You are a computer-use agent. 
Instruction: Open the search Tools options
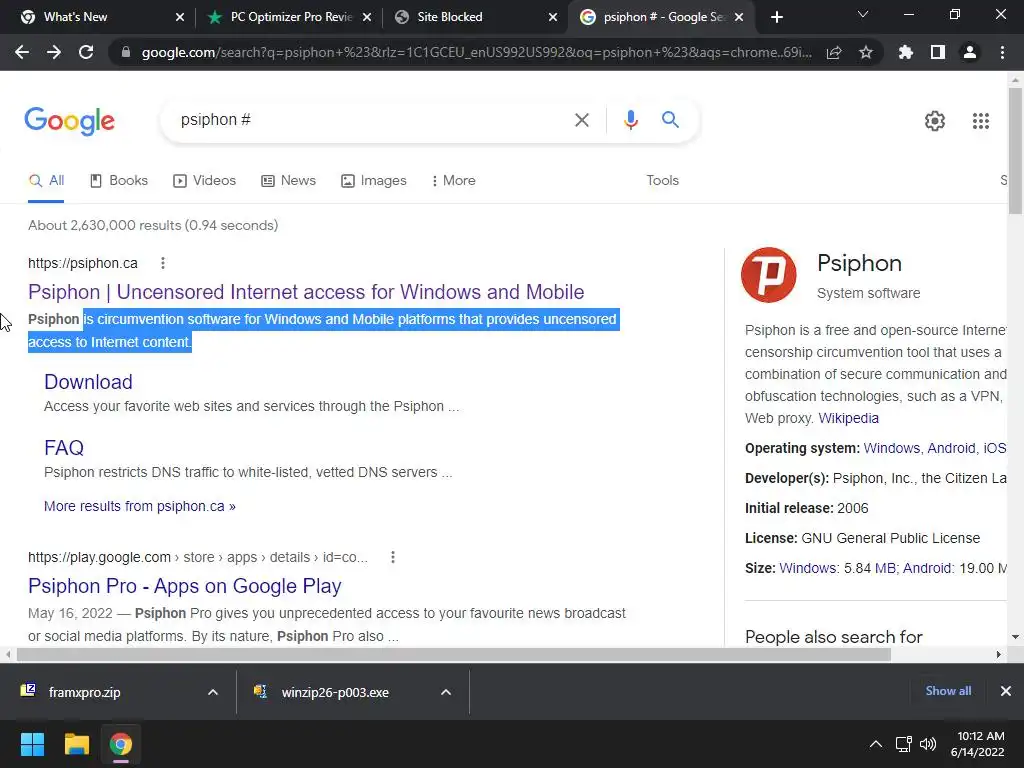tap(662, 180)
